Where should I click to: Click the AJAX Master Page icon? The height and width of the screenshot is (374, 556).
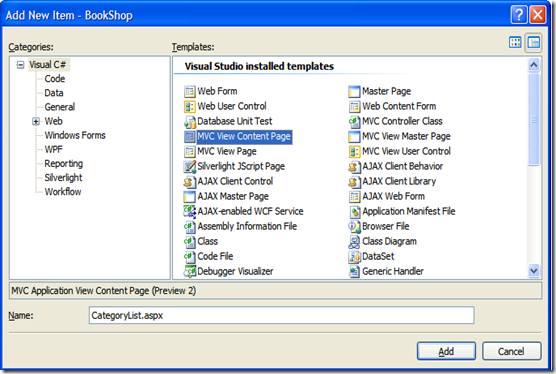tap(189, 196)
